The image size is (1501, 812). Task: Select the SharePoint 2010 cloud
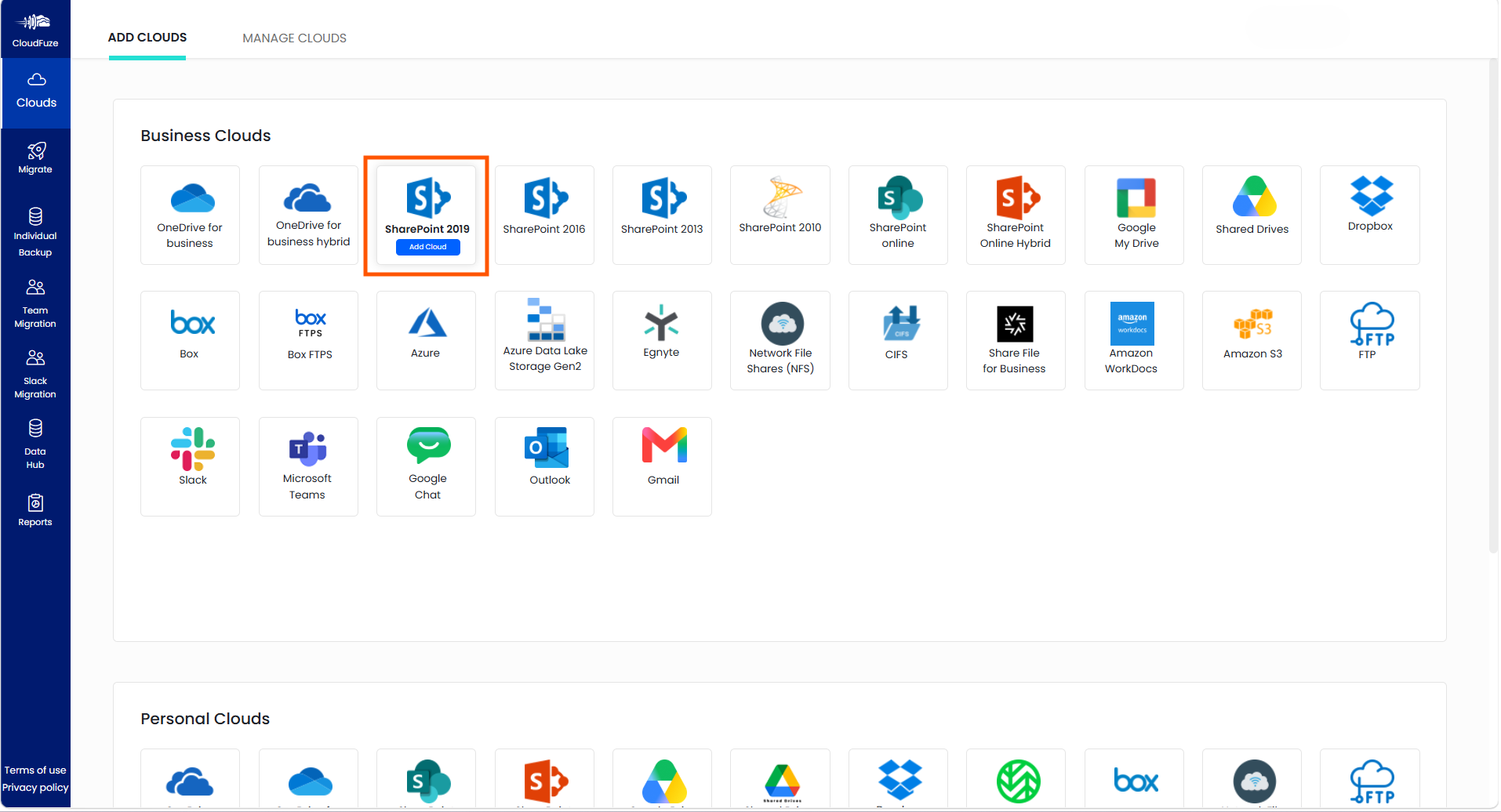780,215
